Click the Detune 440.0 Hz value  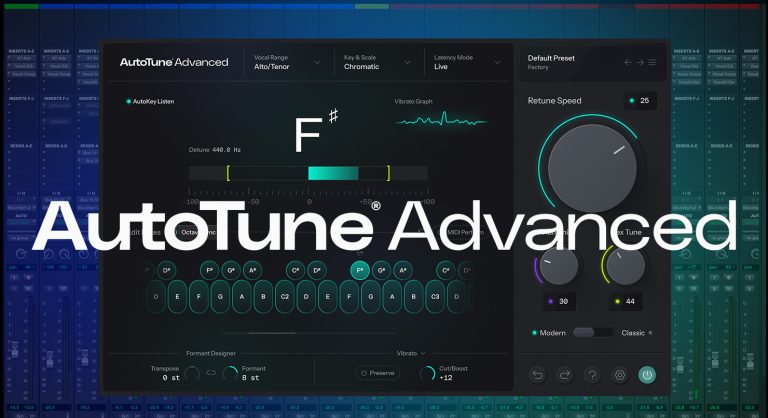(x=226, y=150)
